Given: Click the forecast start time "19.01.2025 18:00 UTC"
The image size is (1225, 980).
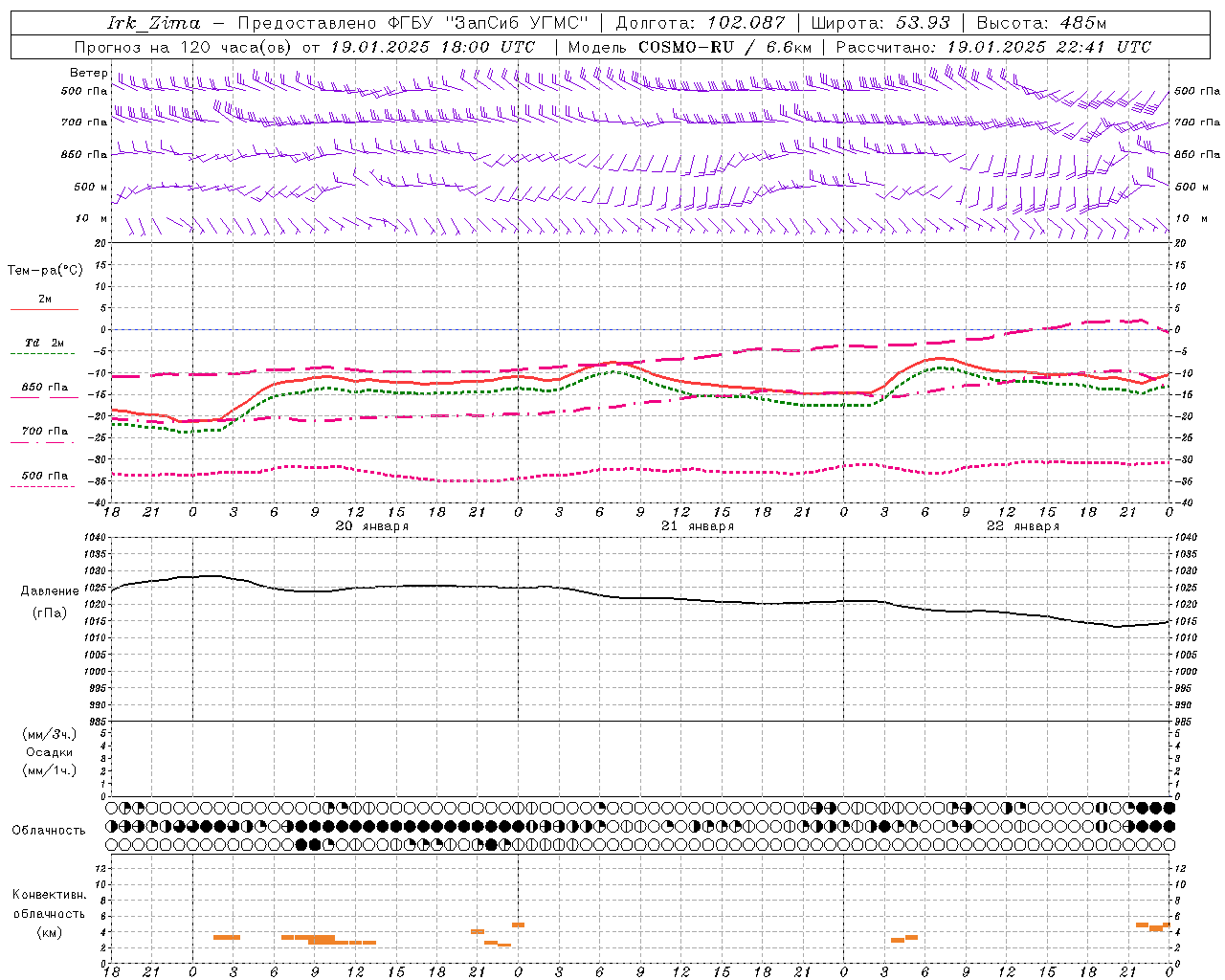Looking at the screenshot, I should coord(432,47).
